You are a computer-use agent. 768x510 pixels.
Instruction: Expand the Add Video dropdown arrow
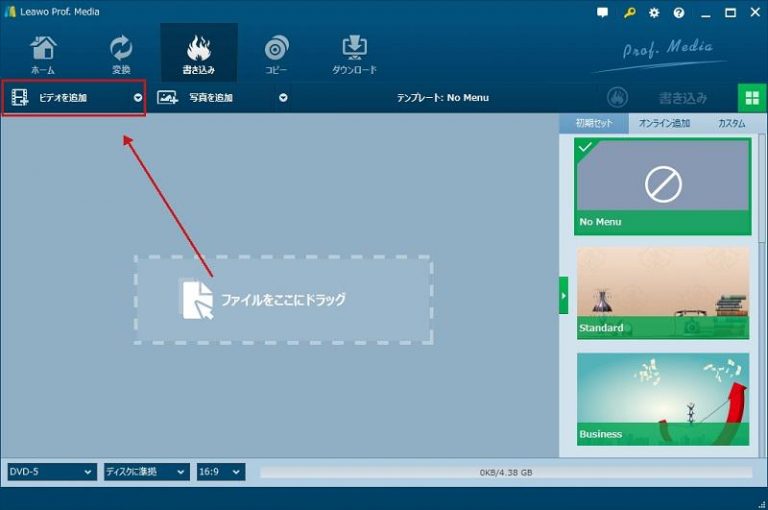pyautogui.click(x=138, y=97)
